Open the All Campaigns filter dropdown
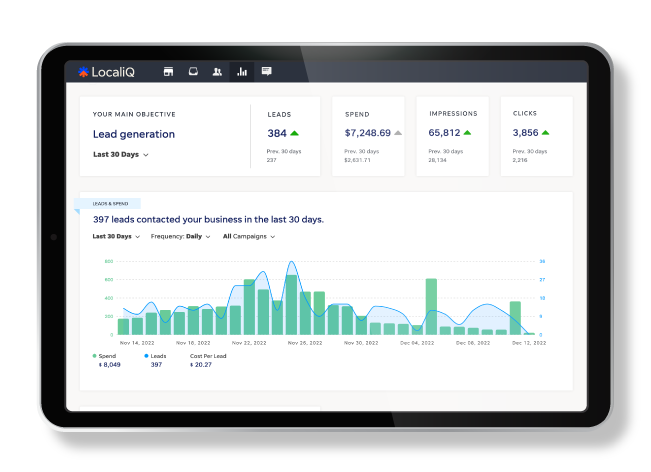The width and height of the screenshot is (651, 472). tap(249, 236)
